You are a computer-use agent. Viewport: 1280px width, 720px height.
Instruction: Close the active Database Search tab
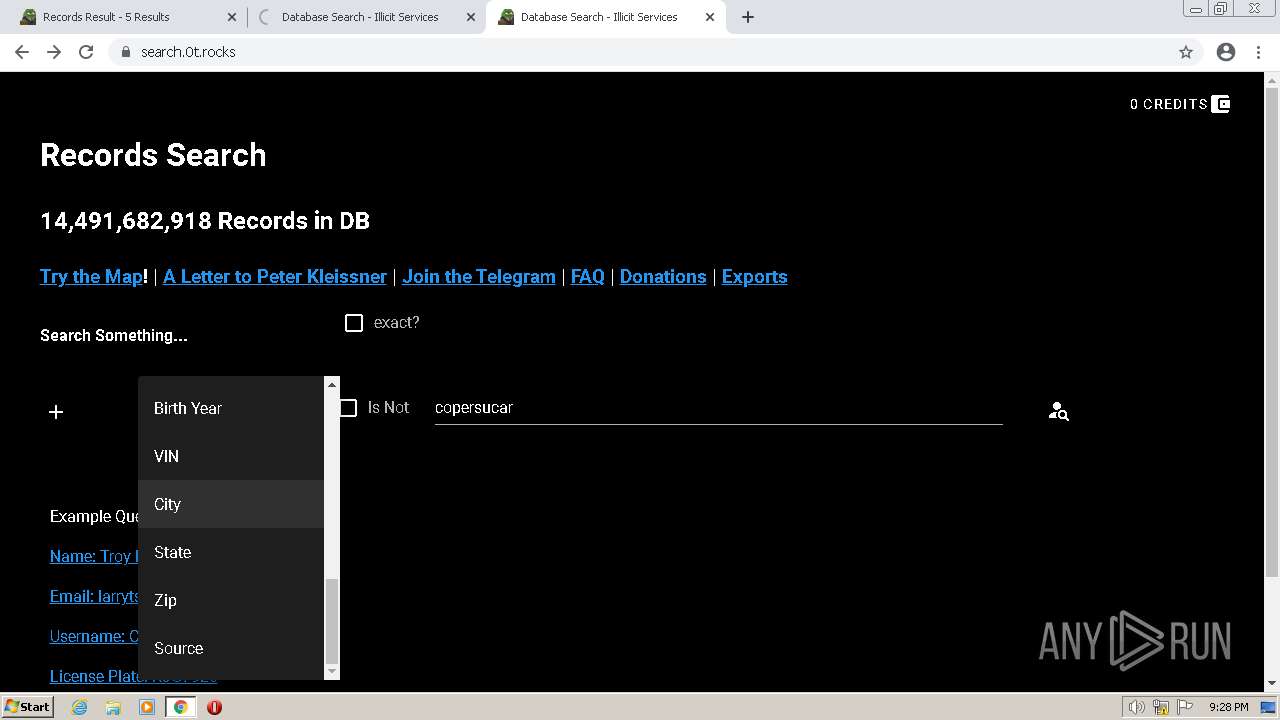click(x=710, y=17)
